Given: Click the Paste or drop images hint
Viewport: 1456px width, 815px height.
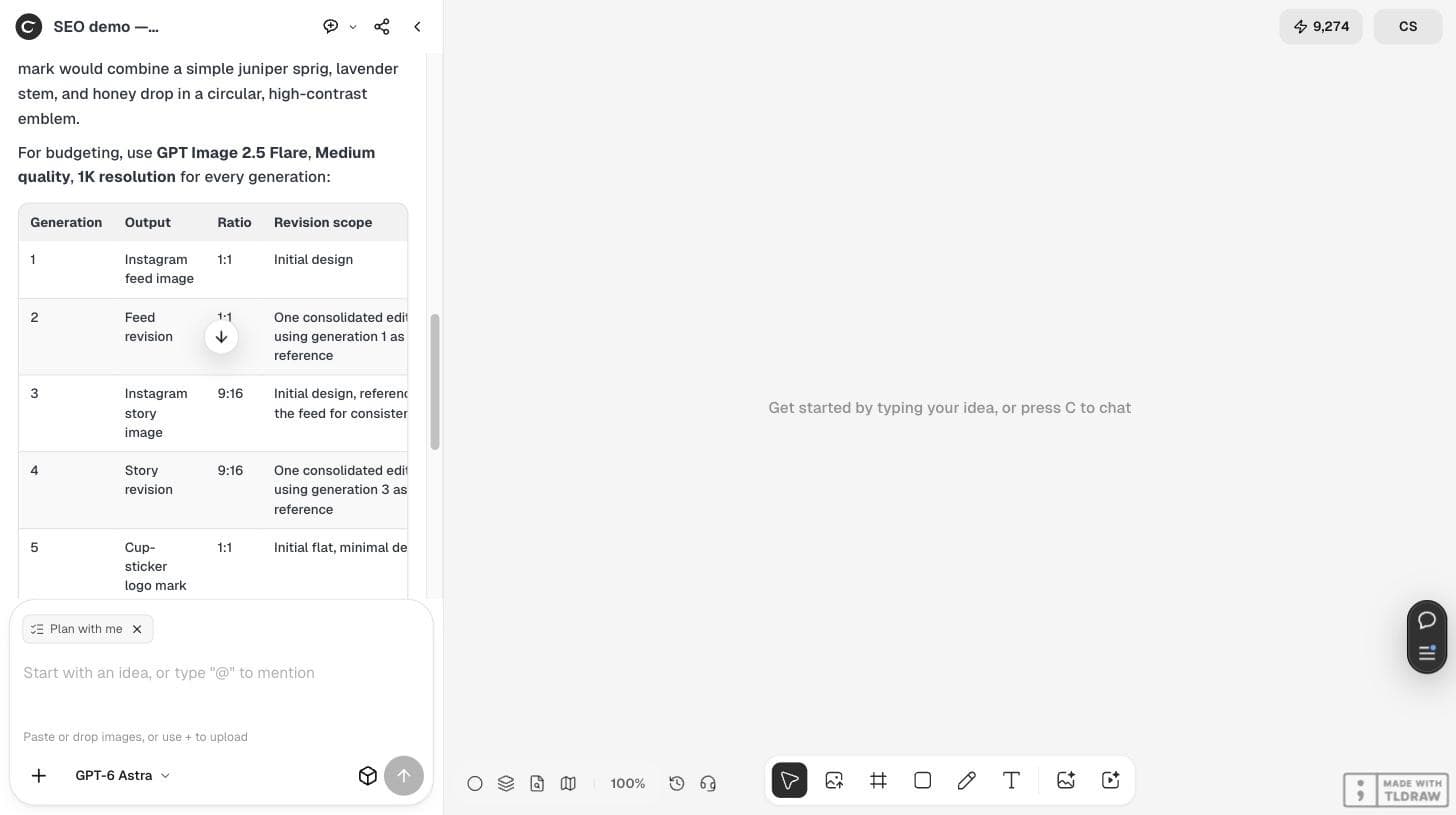Looking at the screenshot, I should point(135,737).
